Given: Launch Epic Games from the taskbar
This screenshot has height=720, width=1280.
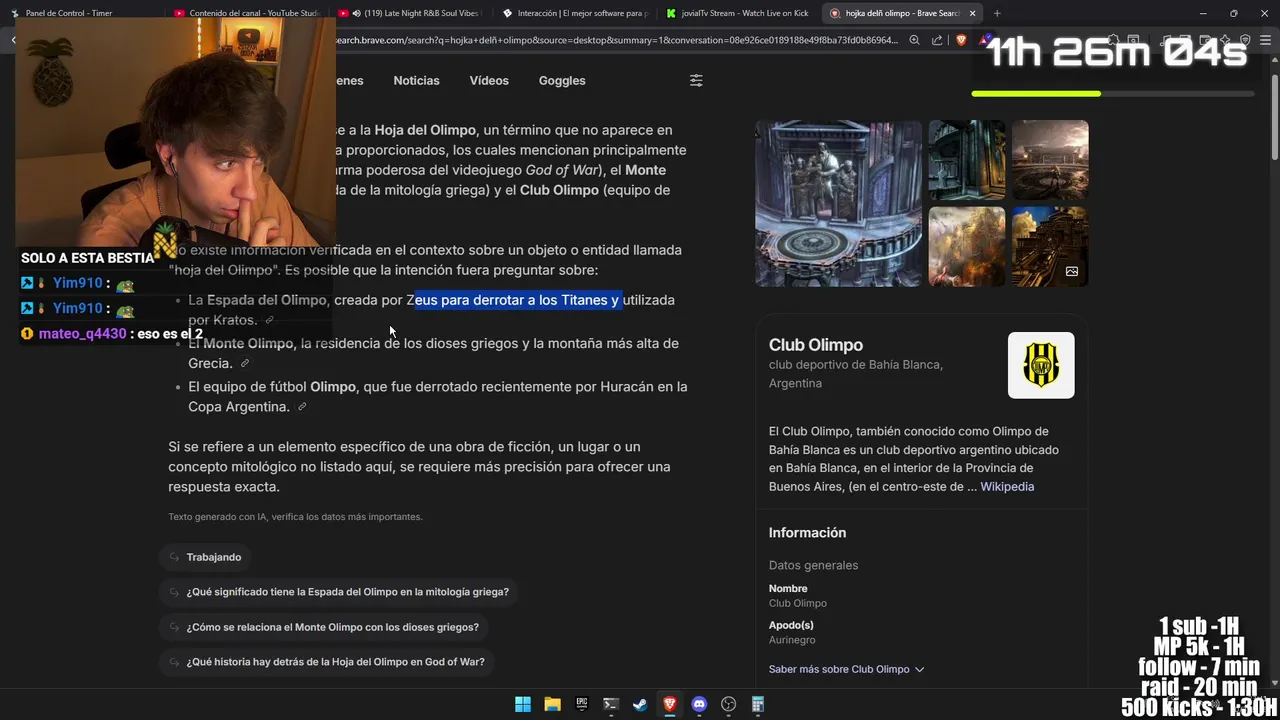Looking at the screenshot, I should [x=582, y=704].
